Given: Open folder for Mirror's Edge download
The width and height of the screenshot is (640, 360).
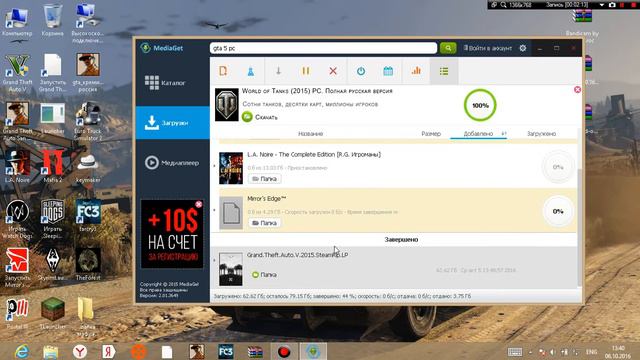Looking at the screenshot, I should tap(264, 223).
